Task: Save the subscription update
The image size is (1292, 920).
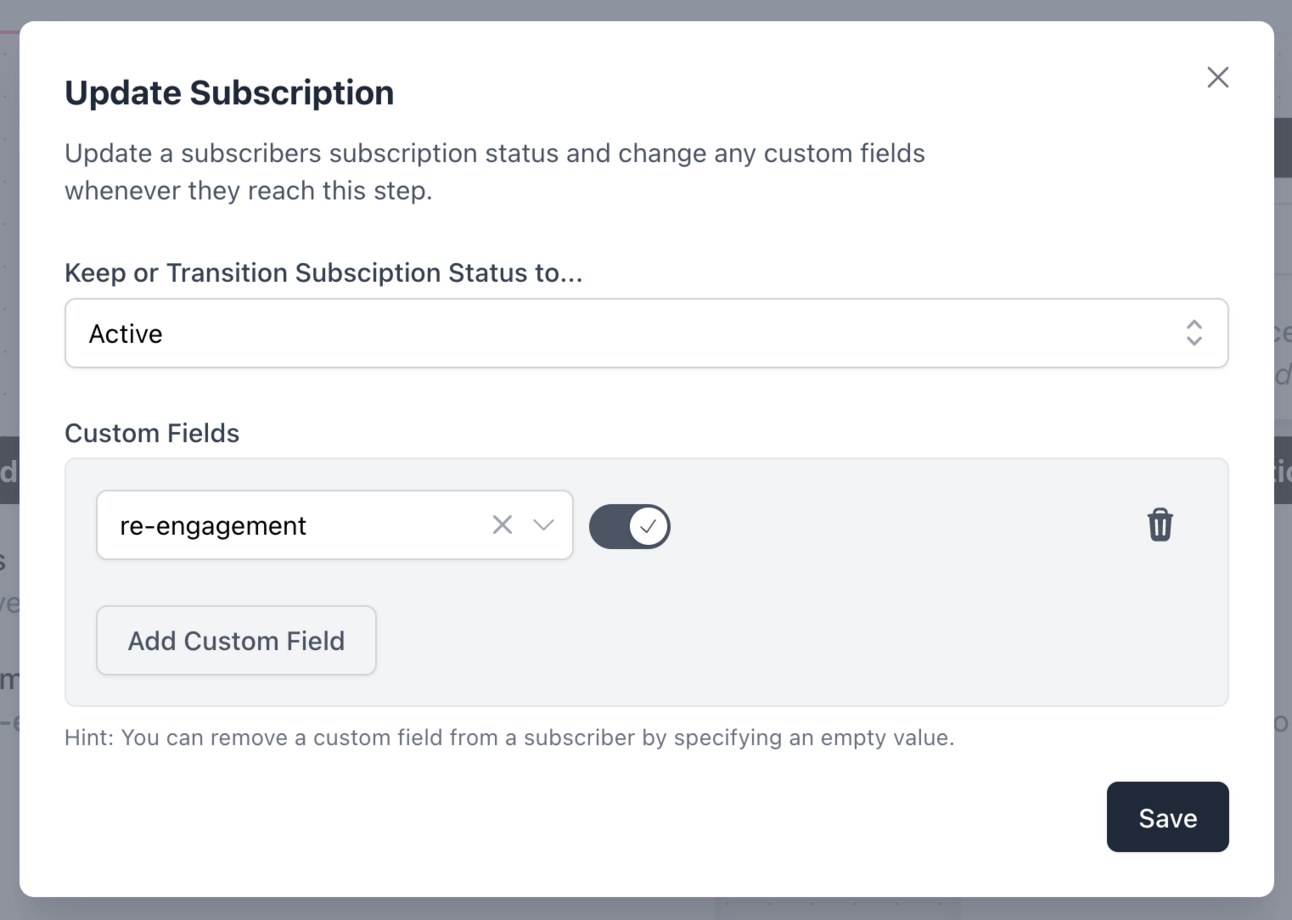Action: coord(1167,817)
